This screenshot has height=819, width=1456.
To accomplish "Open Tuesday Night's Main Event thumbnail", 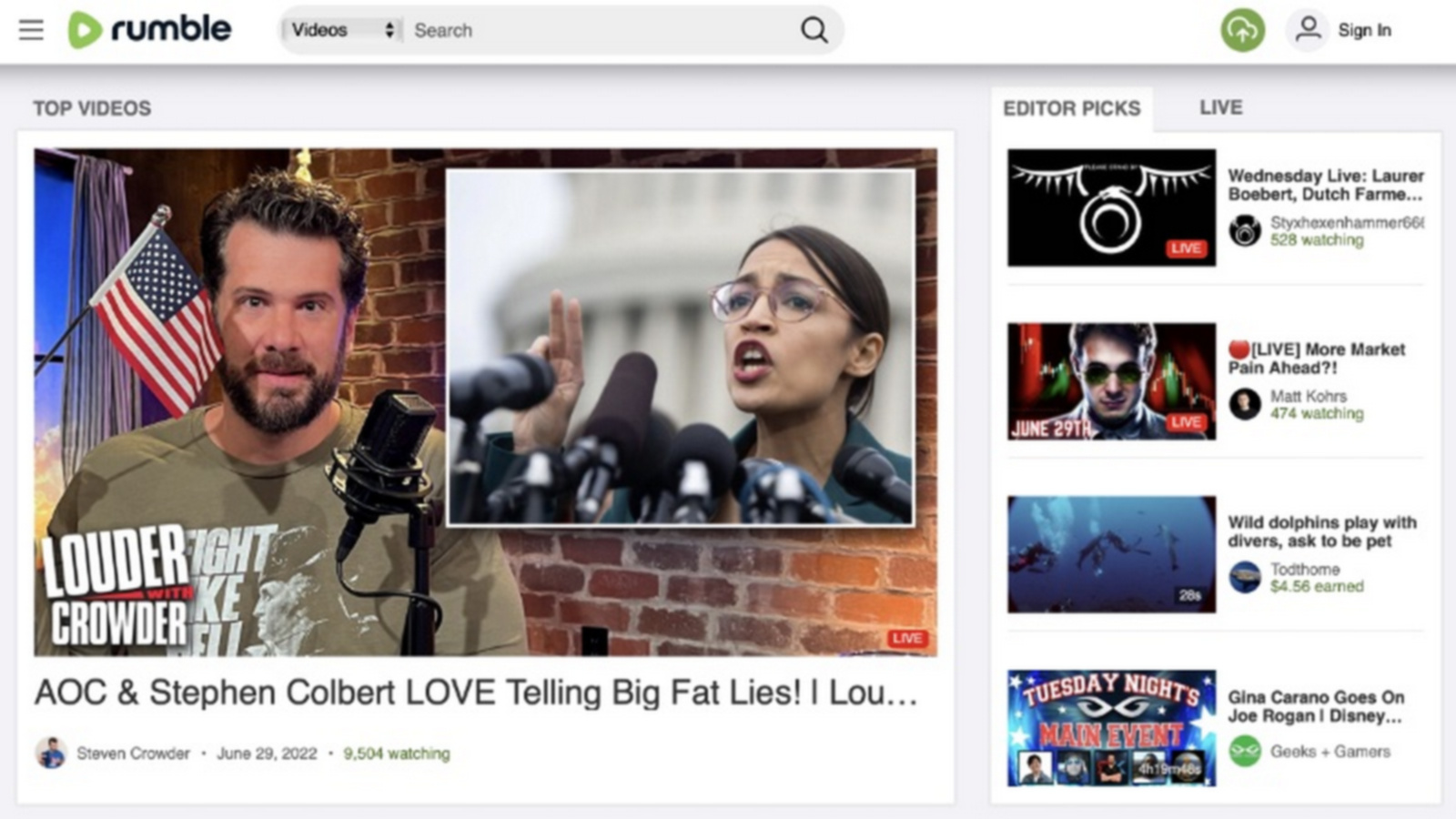I will [1111, 728].
